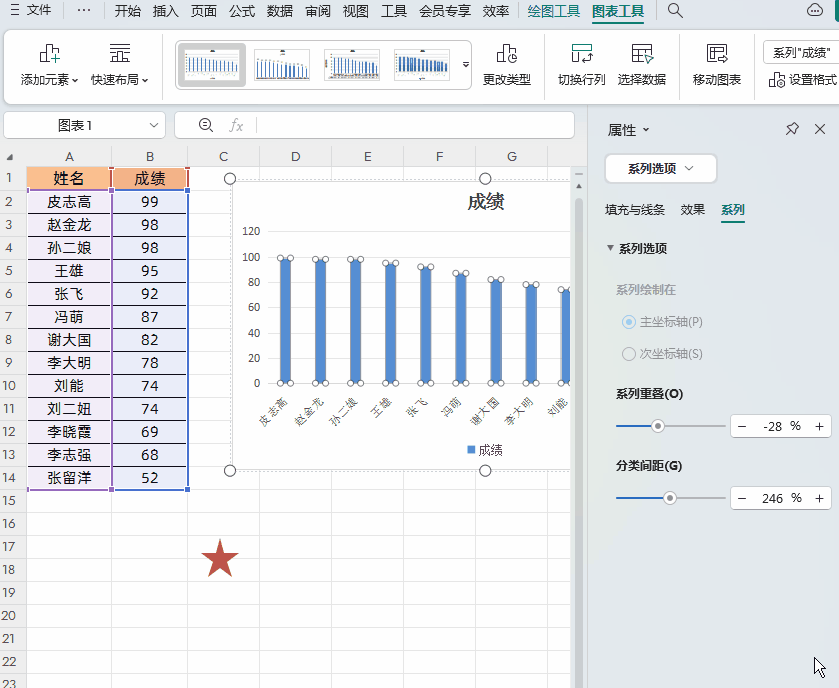839x688 pixels.
Task: Collapse the 系列选项 section
Action: tap(610, 248)
